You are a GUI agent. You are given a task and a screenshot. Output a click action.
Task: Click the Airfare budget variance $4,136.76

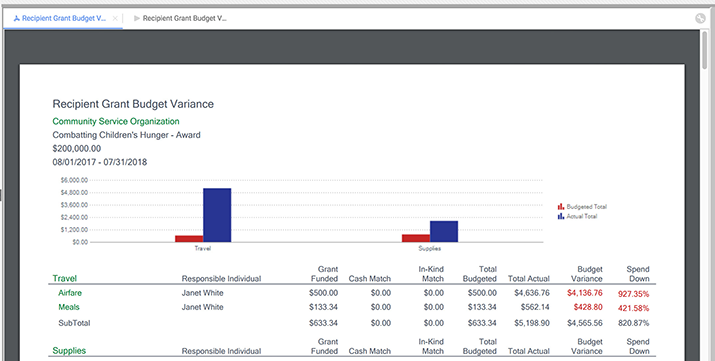pos(585,293)
